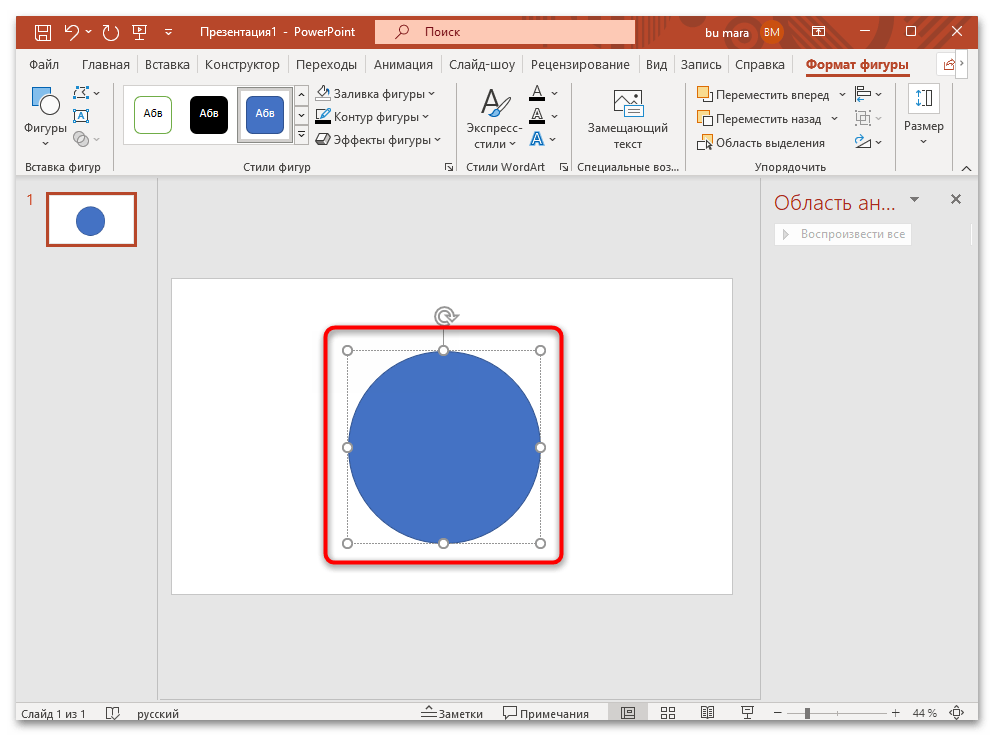This screenshot has height=736, width=994.
Task: Expand the shape styles gallery chevron
Action: click(301, 133)
